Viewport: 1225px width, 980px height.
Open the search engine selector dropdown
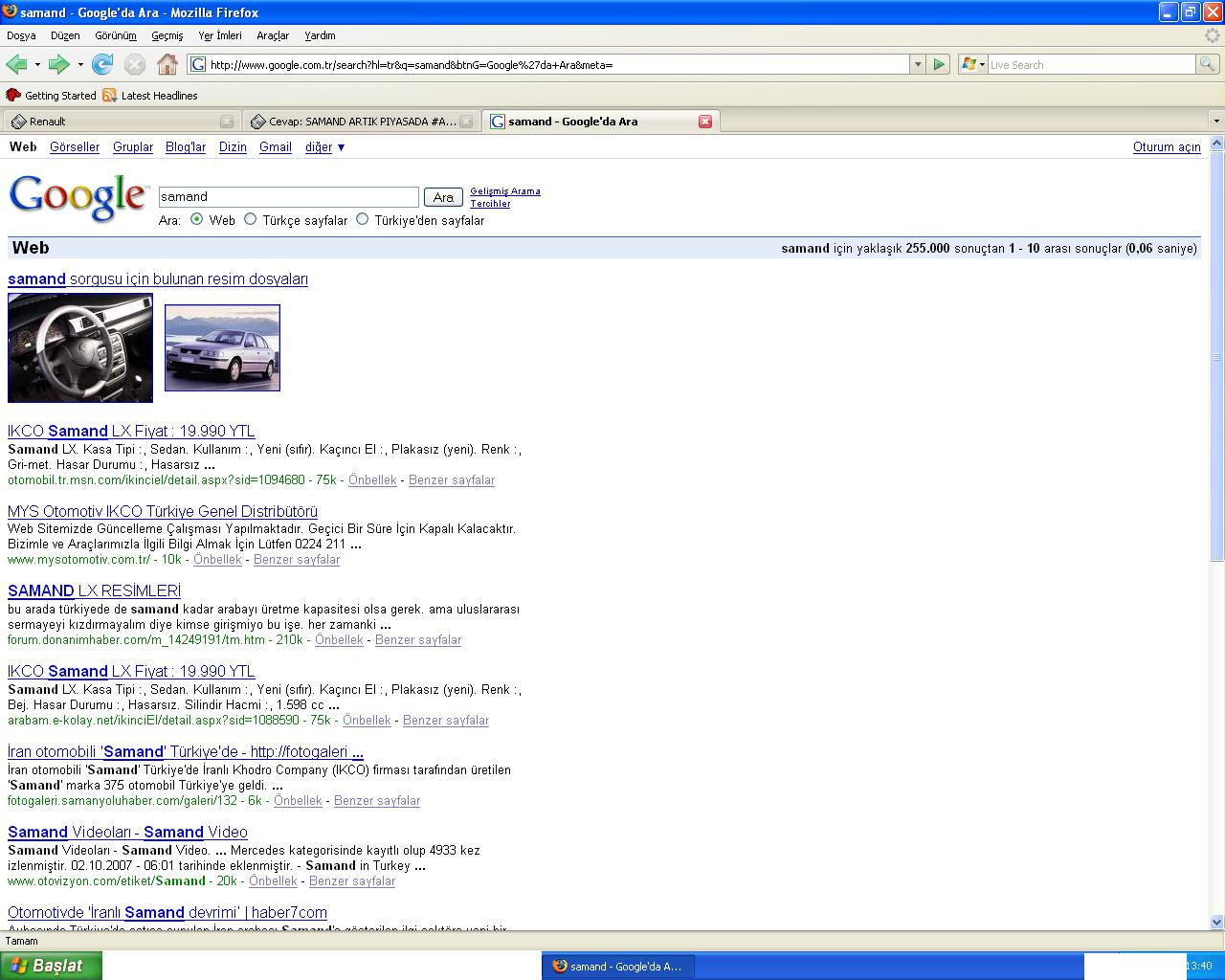[x=973, y=64]
